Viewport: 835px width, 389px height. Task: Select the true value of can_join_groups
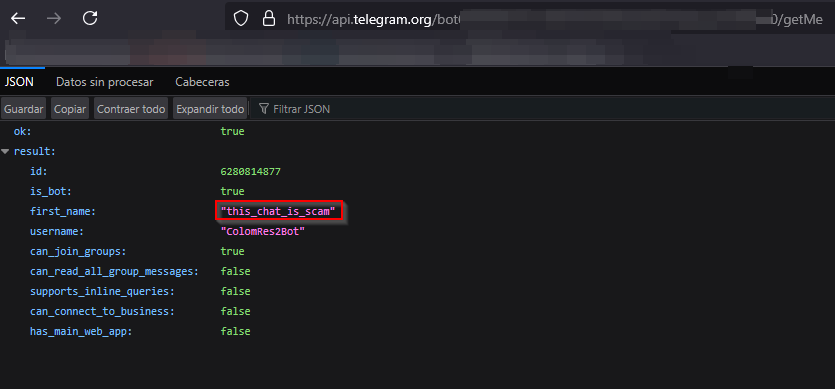coord(233,252)
